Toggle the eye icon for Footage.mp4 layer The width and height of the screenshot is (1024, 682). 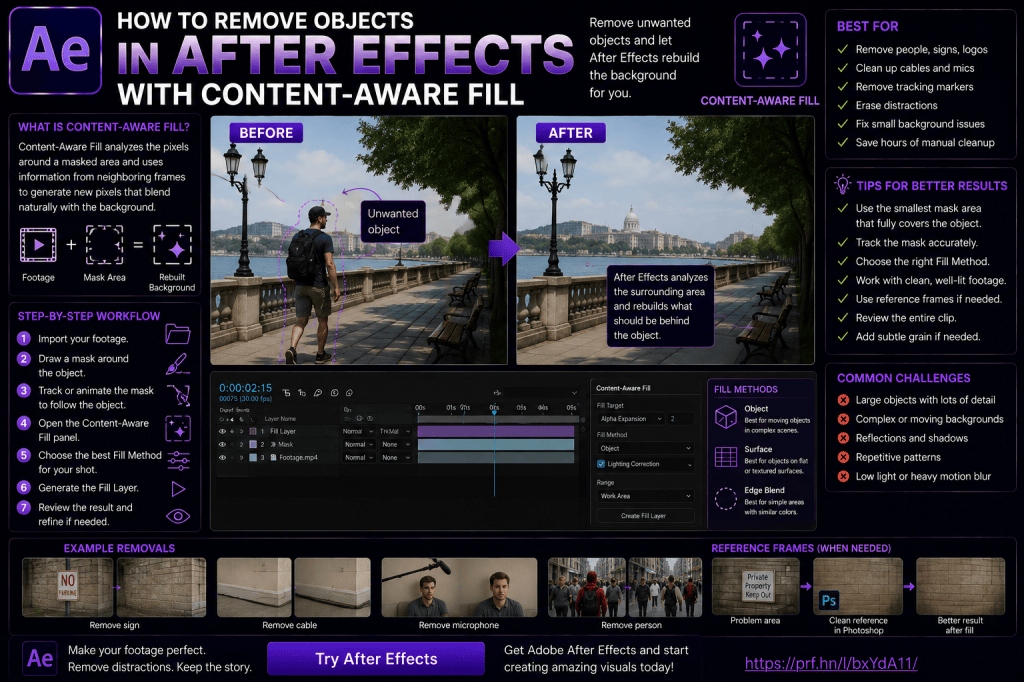point(222,457)
